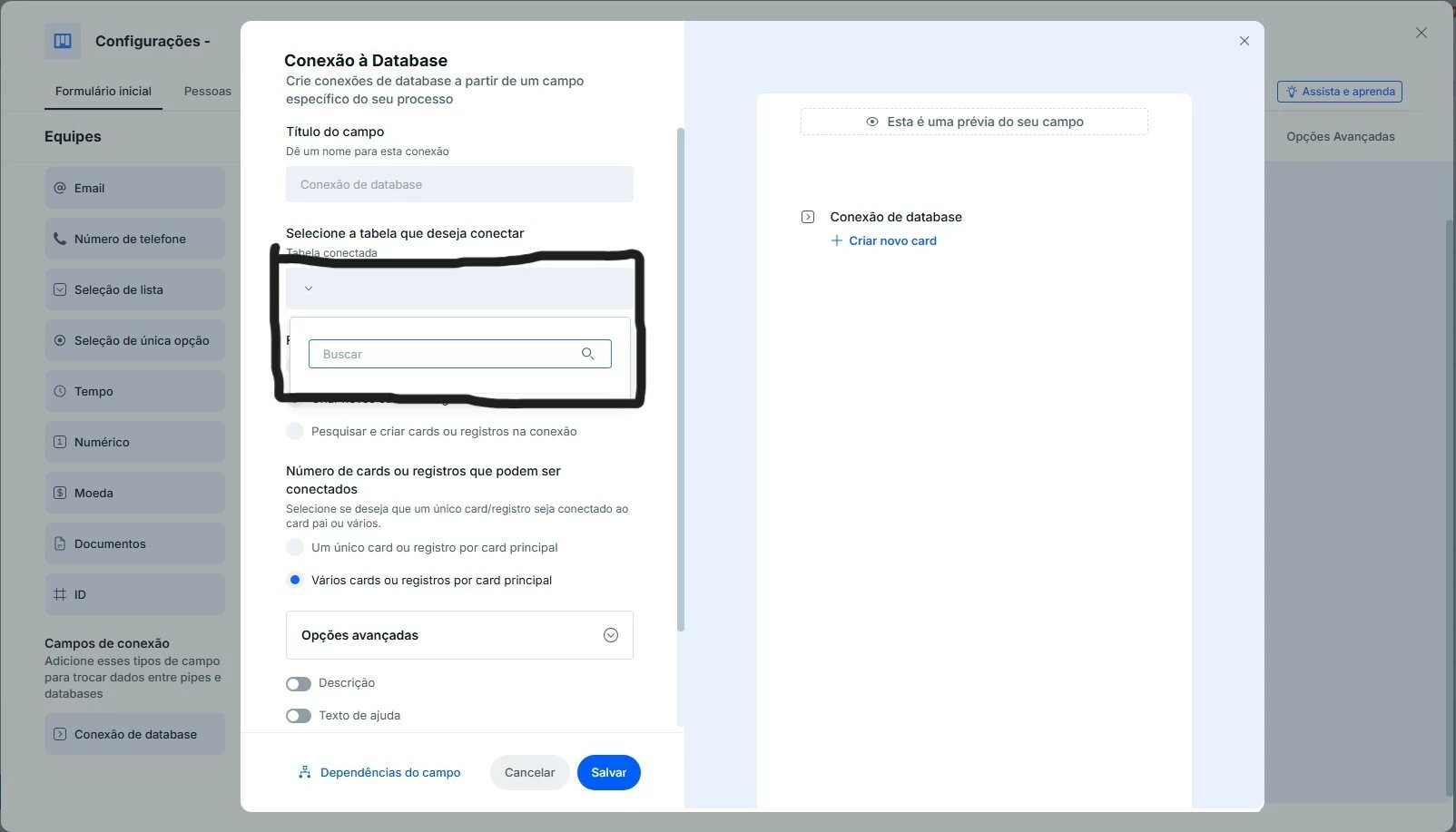Click the Documentos file icon
Viewport: 1456px width, 832px height.
(x=60, y=543)
